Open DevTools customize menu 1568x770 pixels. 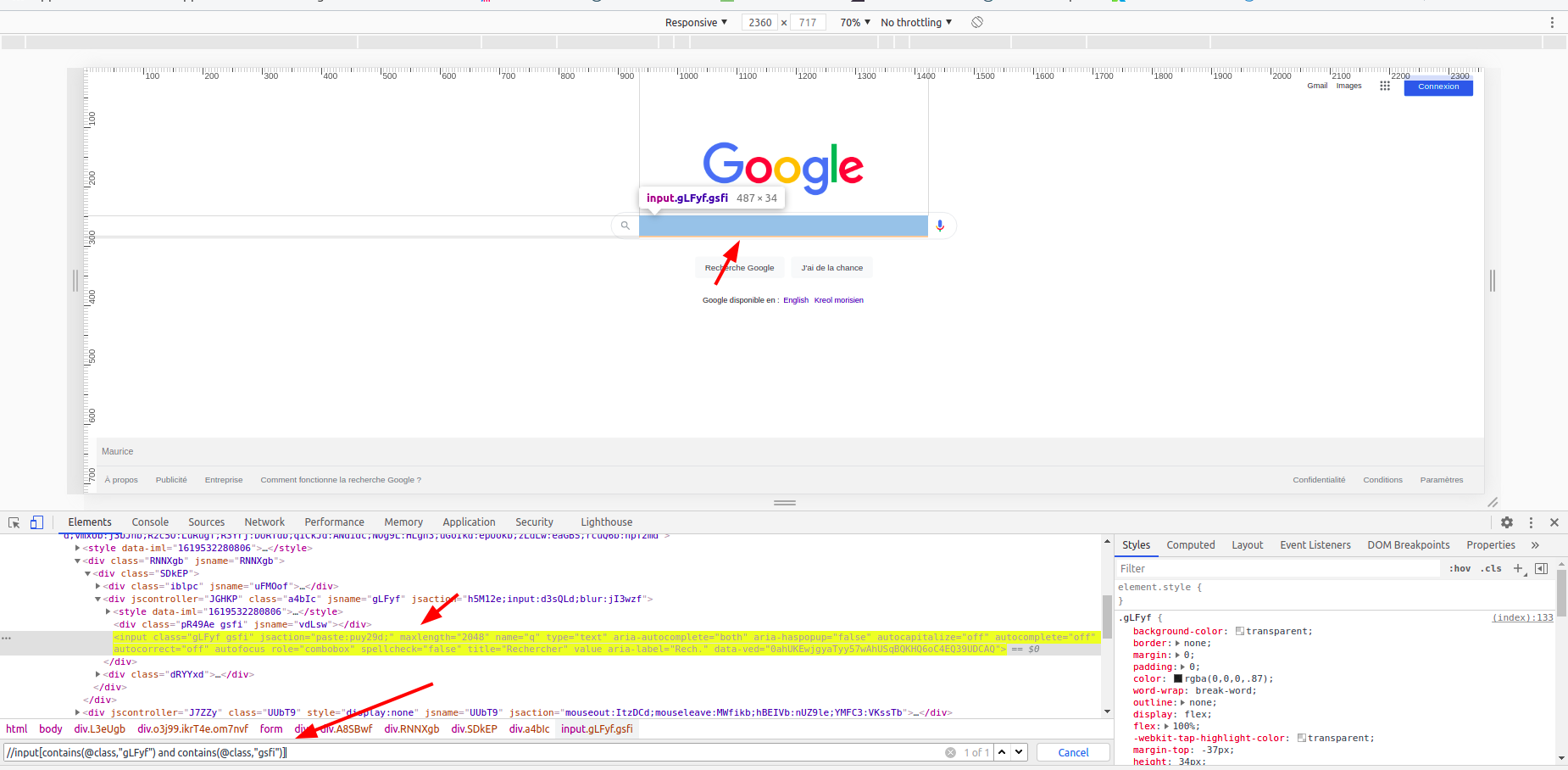1531,522
